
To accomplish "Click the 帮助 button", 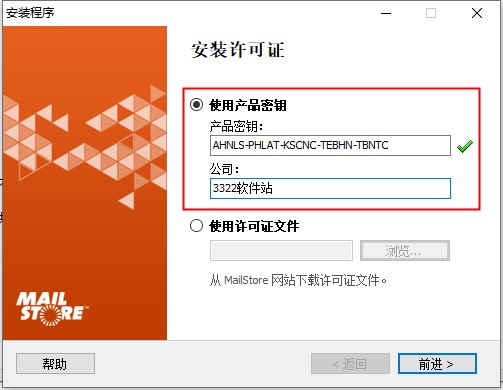I will click(x=55, y=364).
